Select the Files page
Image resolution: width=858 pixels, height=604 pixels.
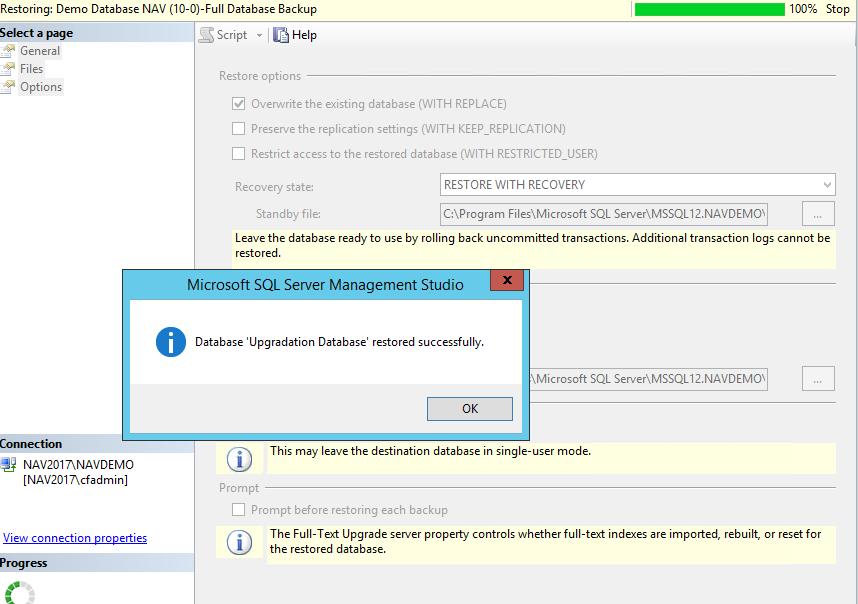(31, 69)
